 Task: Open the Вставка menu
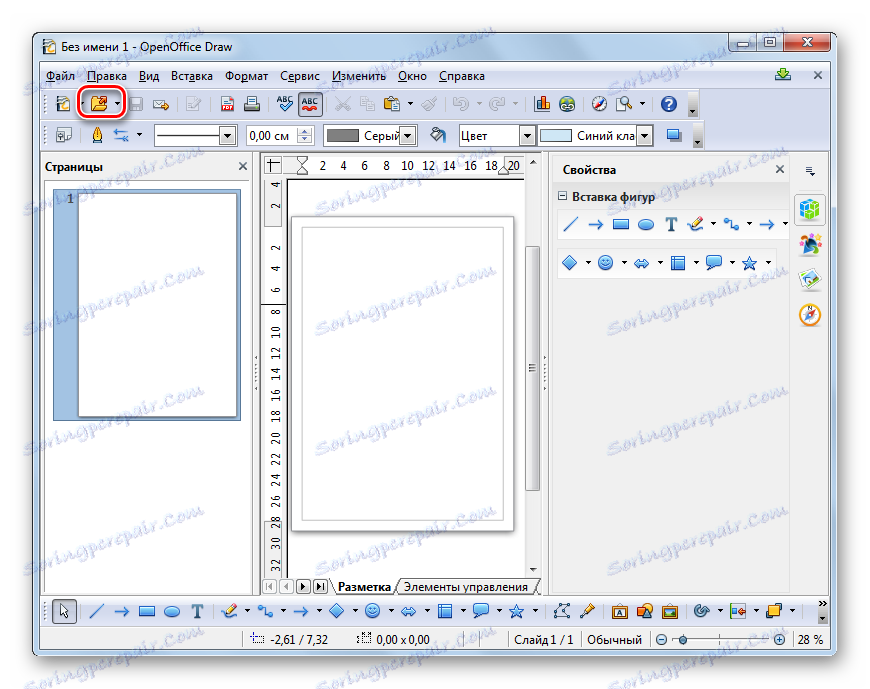tap(191, 76)
